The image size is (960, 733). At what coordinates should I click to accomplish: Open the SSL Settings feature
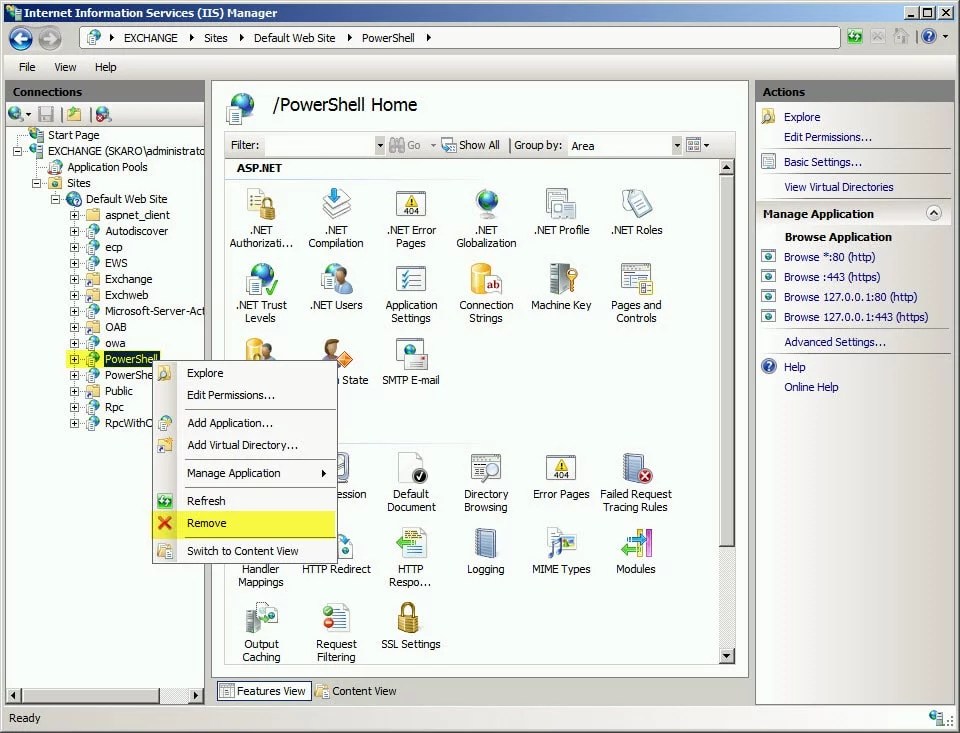[x=411, y=626]
